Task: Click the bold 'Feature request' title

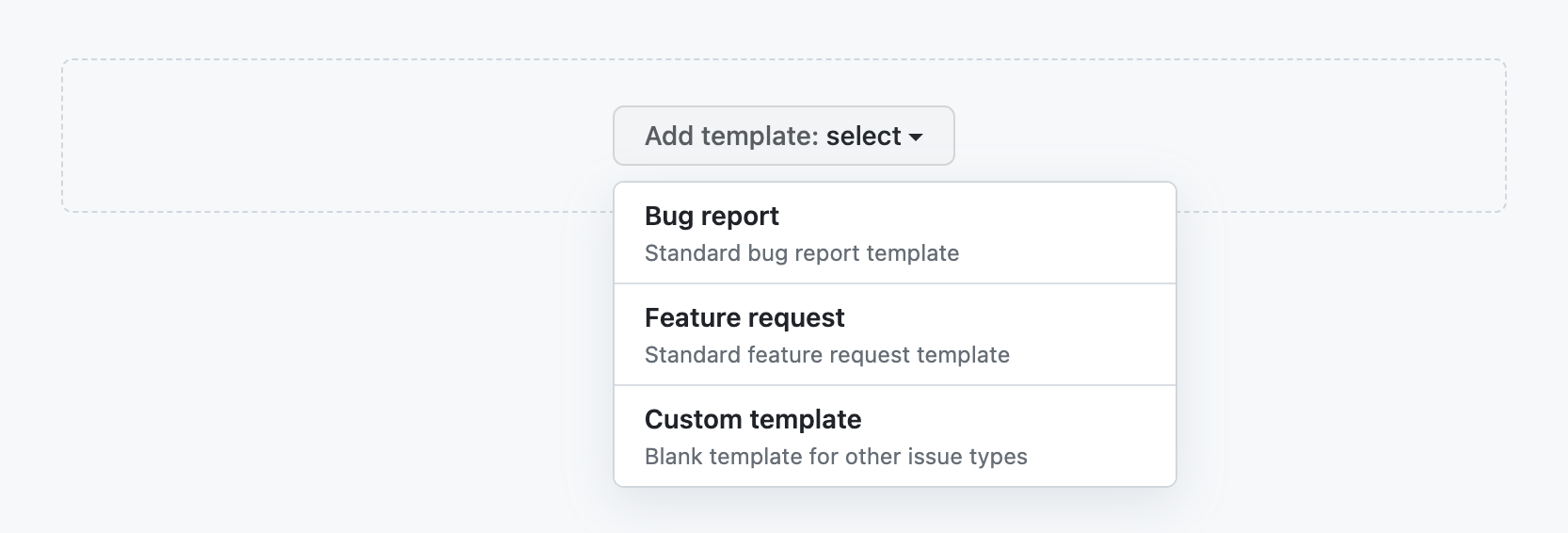Action: pos(744,317)
